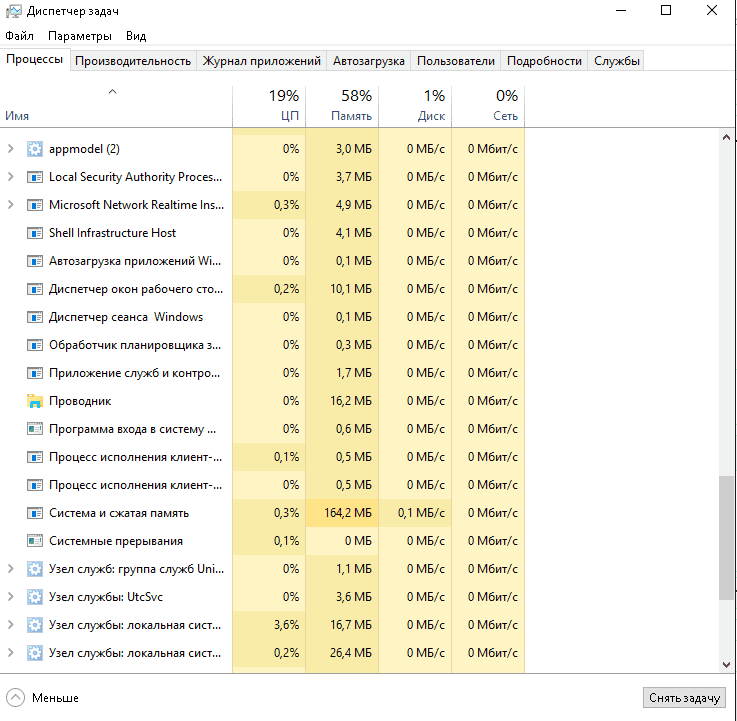Viewport: 737px width, 721px height.
Task: Click the Системные прерывания icon
Action: (35, 541)
